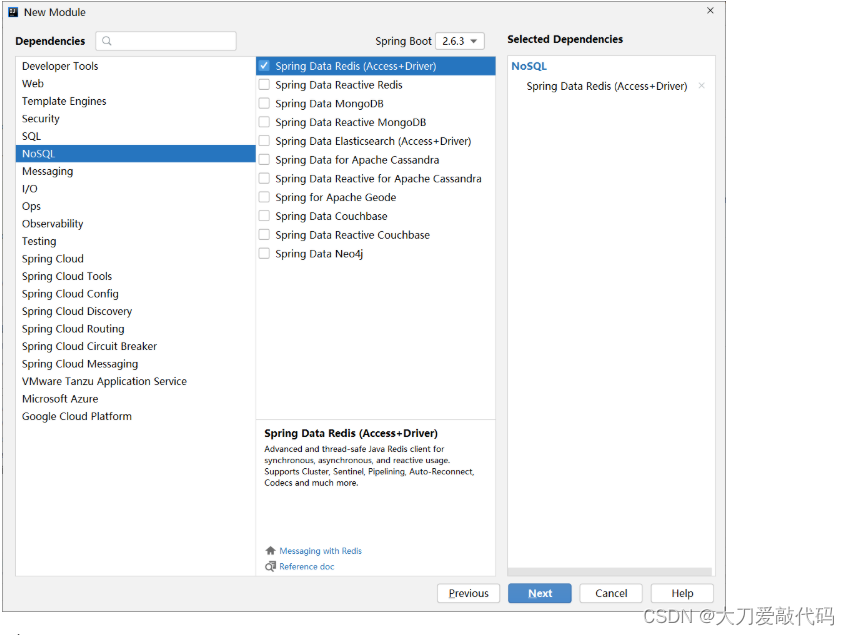Cancel the New Module dialog

(611, 593)
